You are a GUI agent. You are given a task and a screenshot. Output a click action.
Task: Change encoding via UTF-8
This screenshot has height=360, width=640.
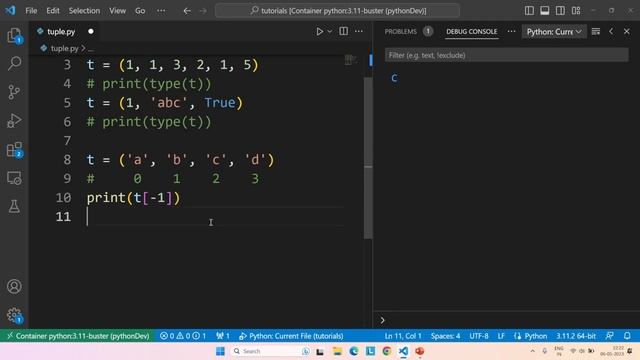[478, 336]
